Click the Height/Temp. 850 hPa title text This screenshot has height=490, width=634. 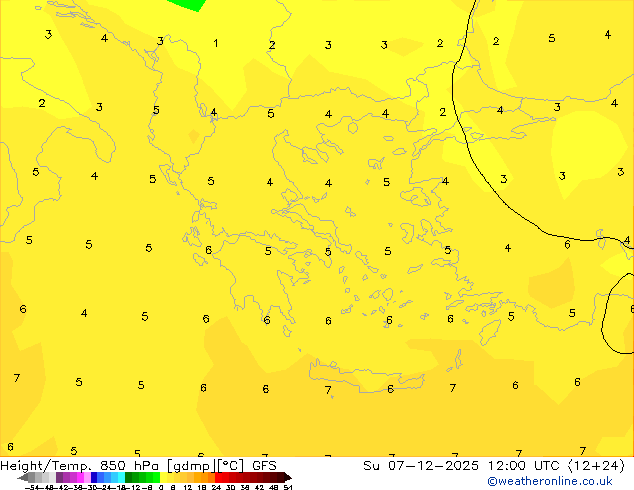(x=82, y=465)
